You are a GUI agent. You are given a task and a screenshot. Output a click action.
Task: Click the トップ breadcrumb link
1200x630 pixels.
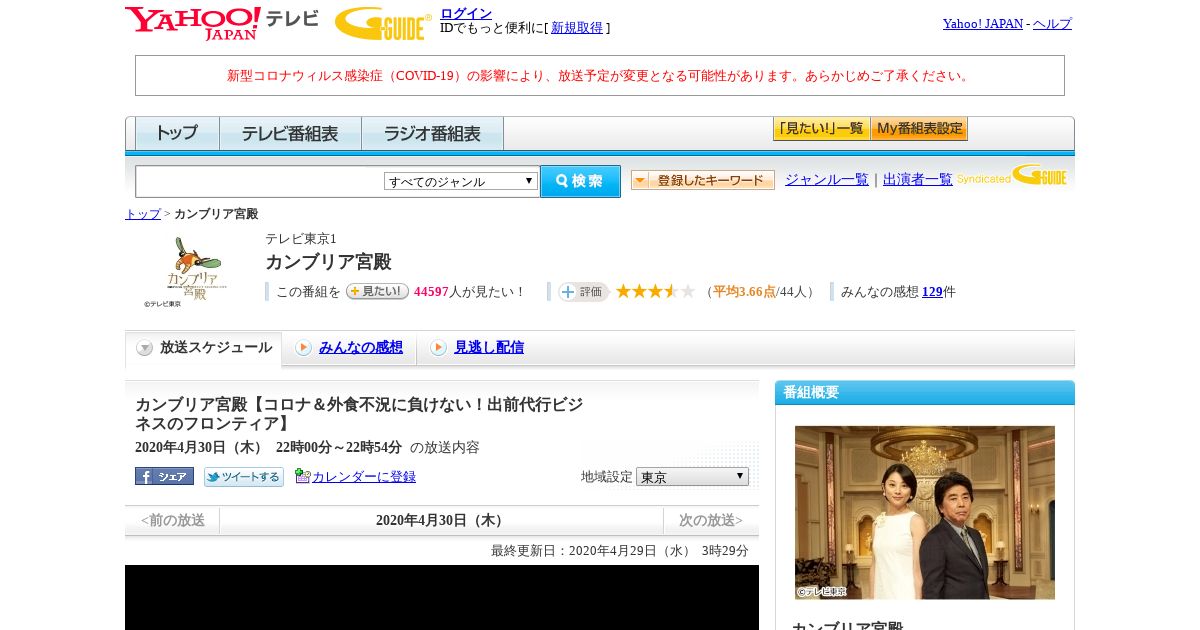pos(143,214)
